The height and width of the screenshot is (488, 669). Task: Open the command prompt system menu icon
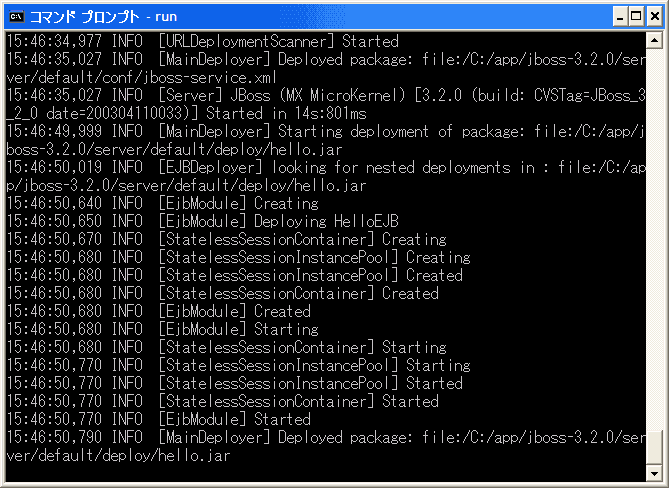pyautogui.click(x=17, y=17)
